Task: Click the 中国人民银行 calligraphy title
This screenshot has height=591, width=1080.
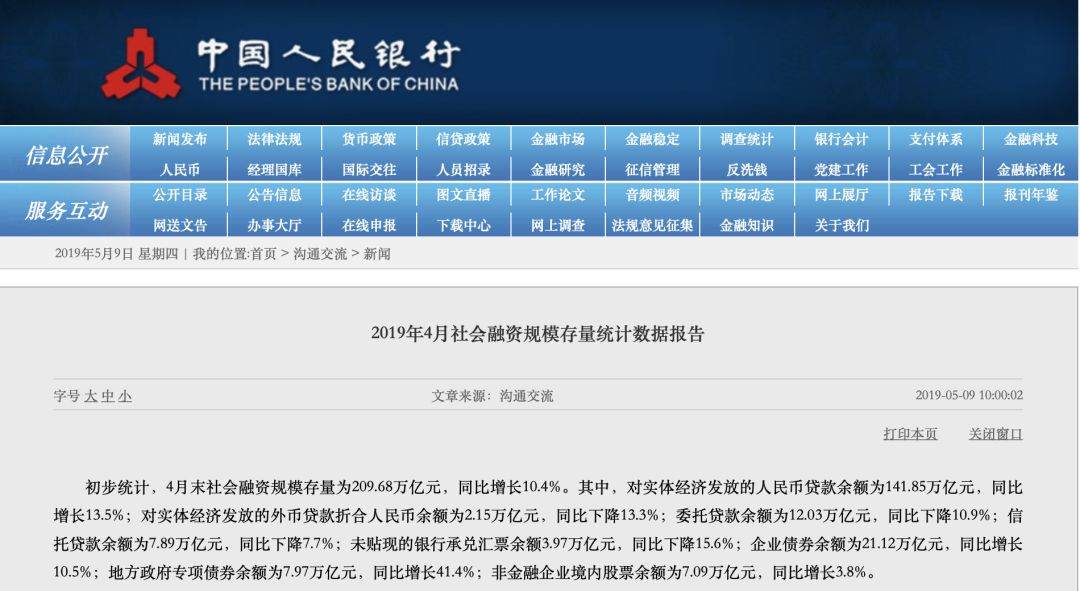Action: [329, 54]
